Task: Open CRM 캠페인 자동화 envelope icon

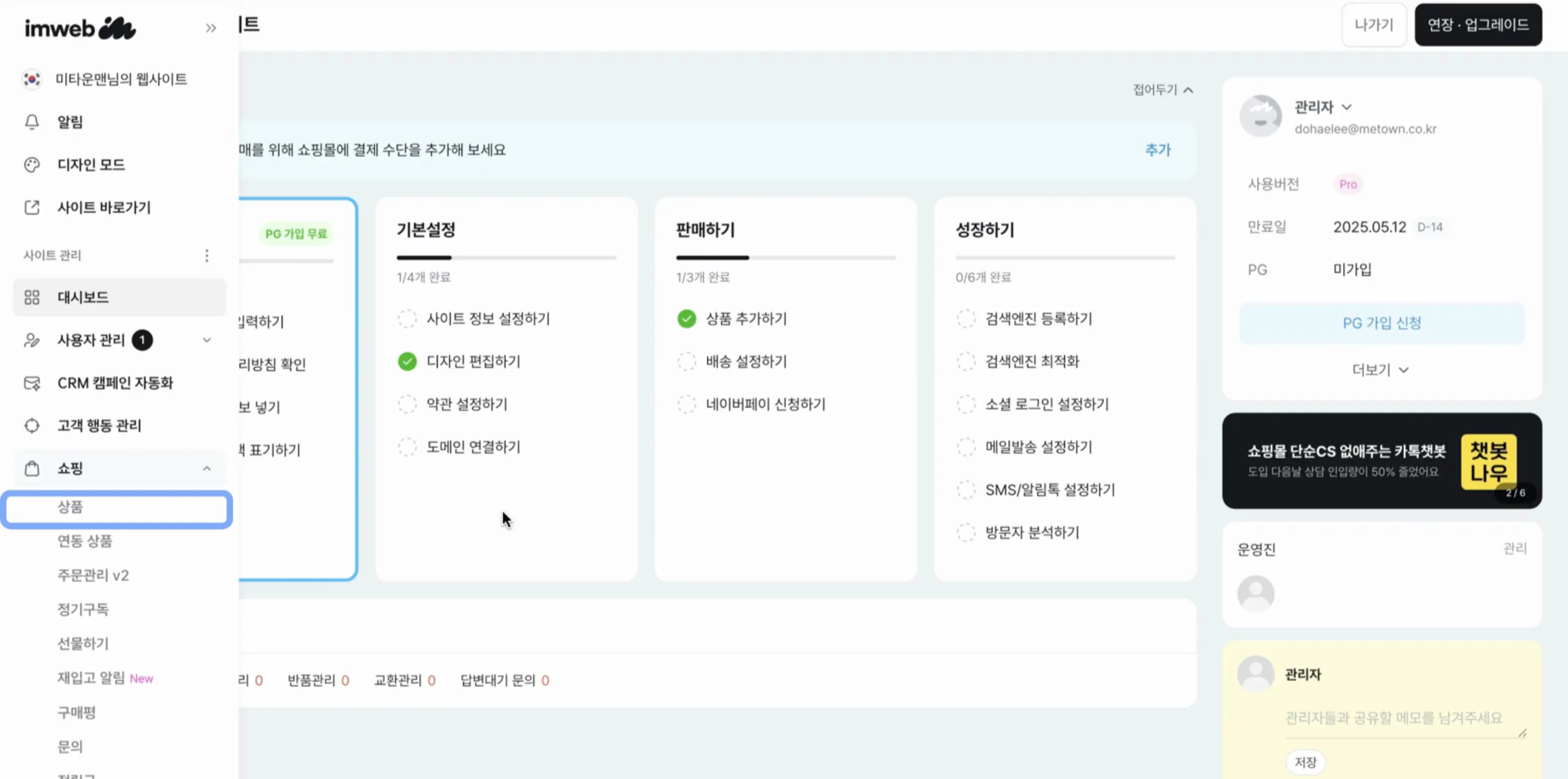Action: 31,383
